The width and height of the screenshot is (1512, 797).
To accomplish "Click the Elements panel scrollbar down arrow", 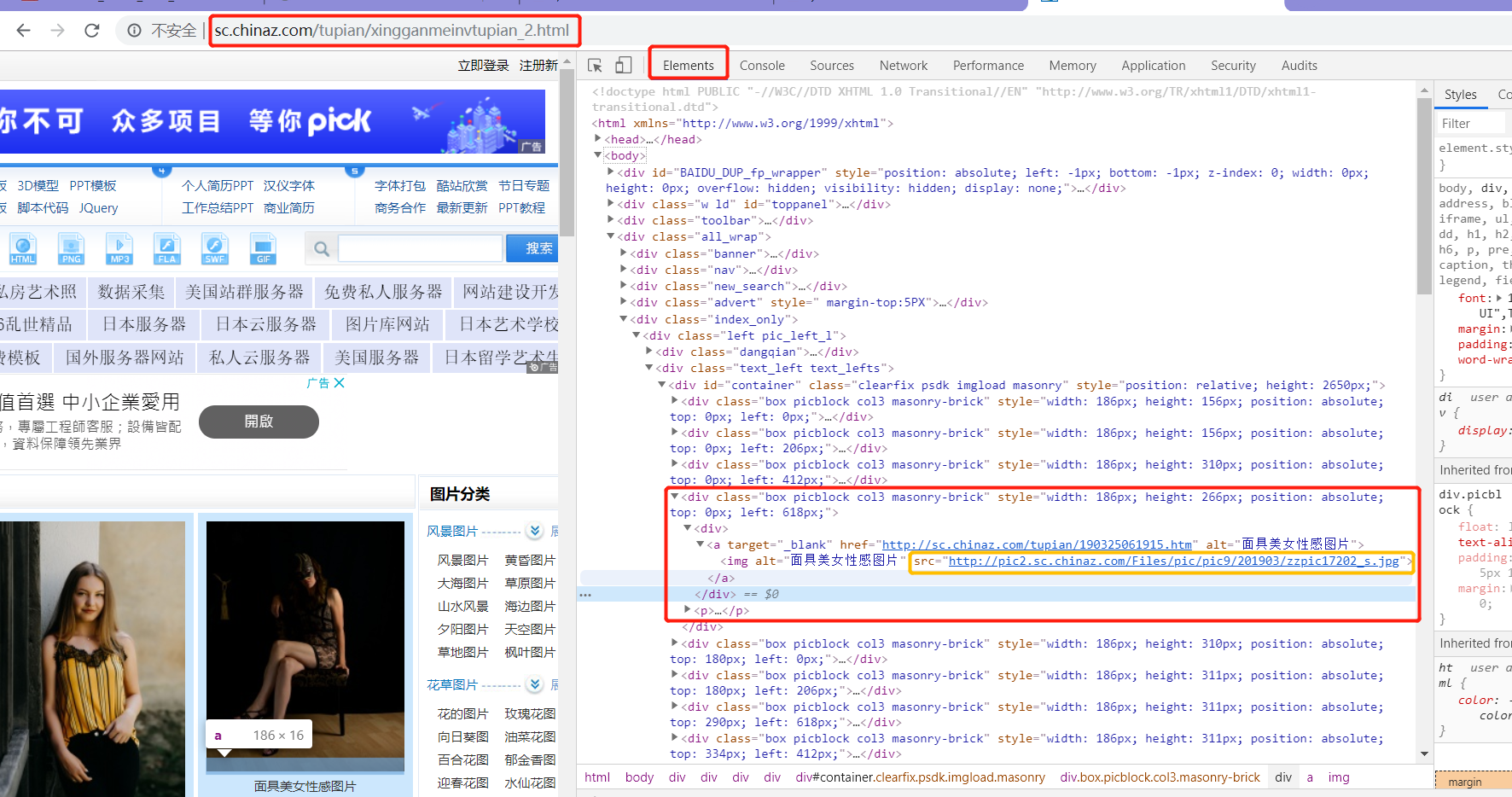I will click(x=1424, y=754).
